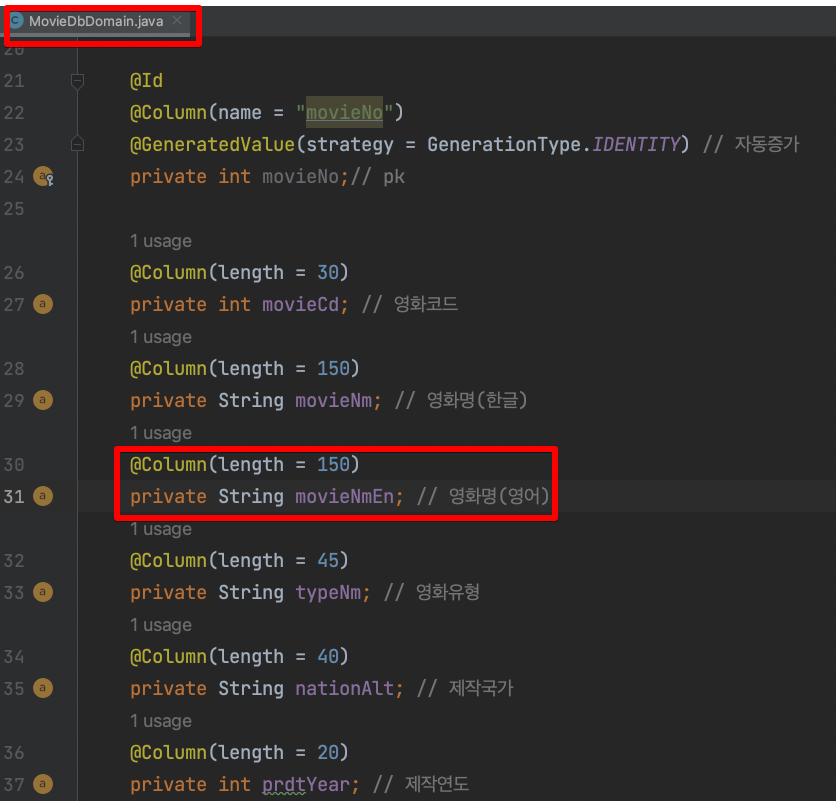
Task: Click the column gutter icon on line 31
Action: pos(43,496)
